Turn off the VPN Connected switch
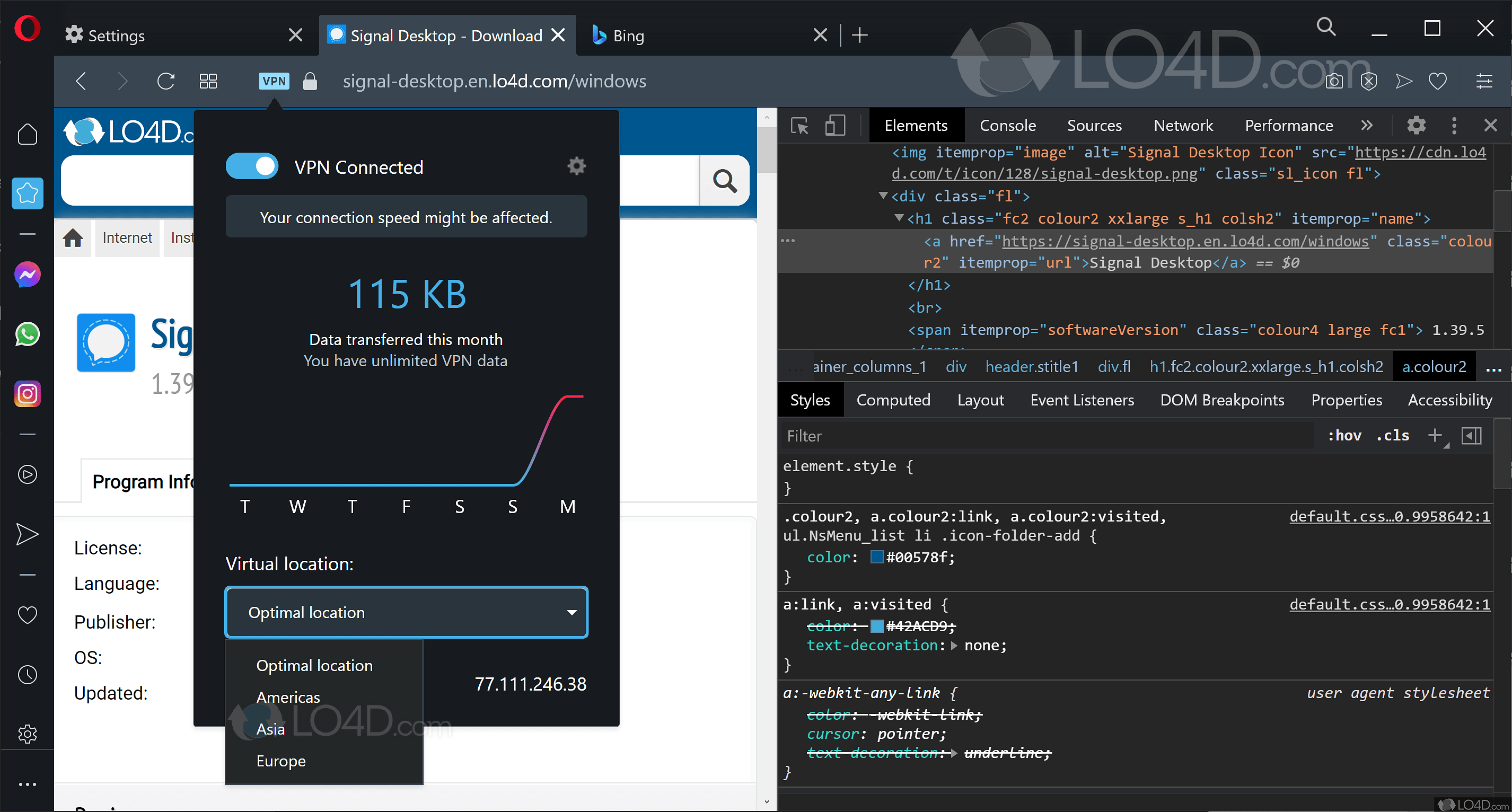 point(252,166)
